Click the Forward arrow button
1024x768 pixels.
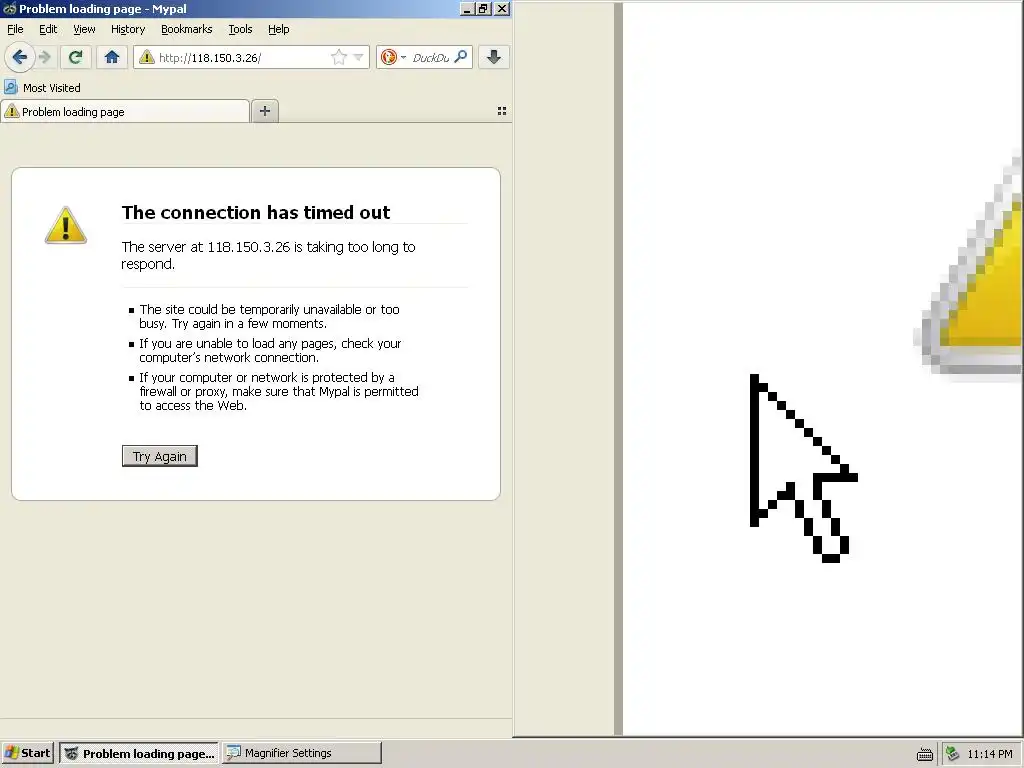coord(45,57)
